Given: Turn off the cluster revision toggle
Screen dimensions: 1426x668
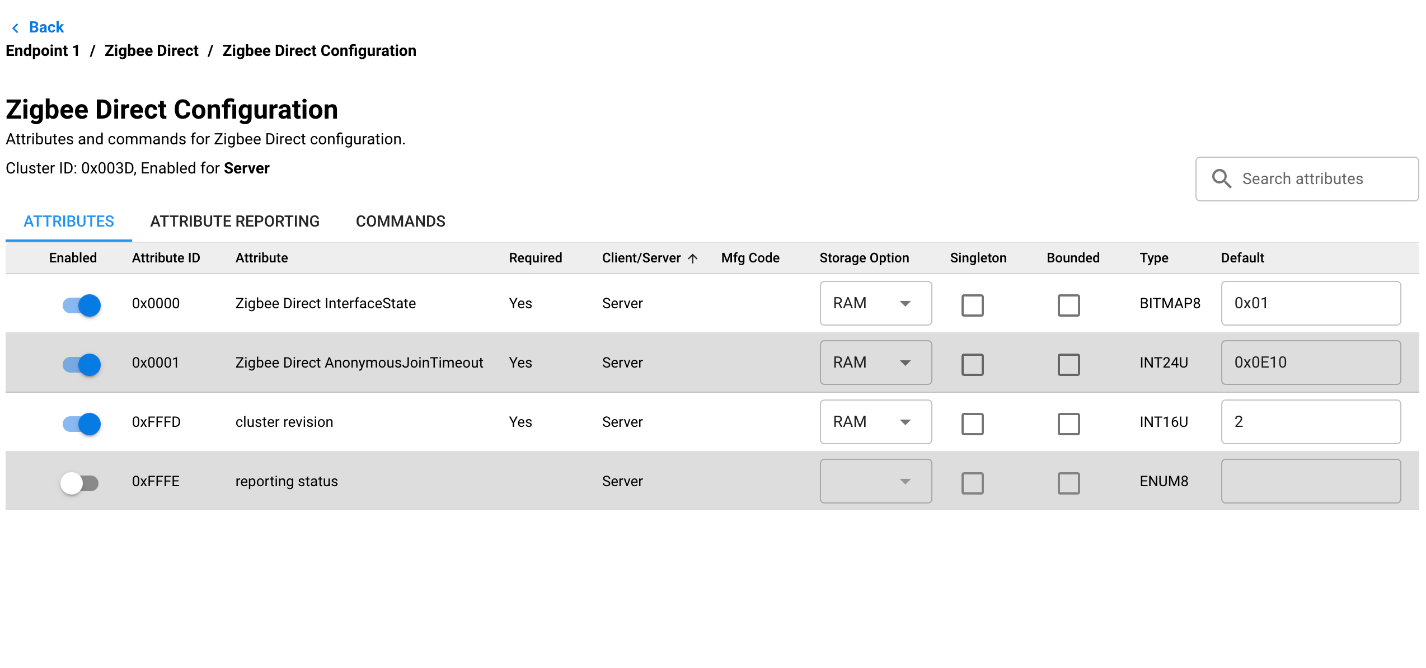Looking at the screenshot, I should [81, 424].
